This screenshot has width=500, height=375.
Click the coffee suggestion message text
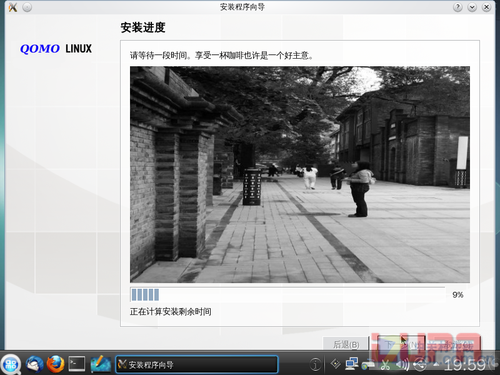[221, 55]
